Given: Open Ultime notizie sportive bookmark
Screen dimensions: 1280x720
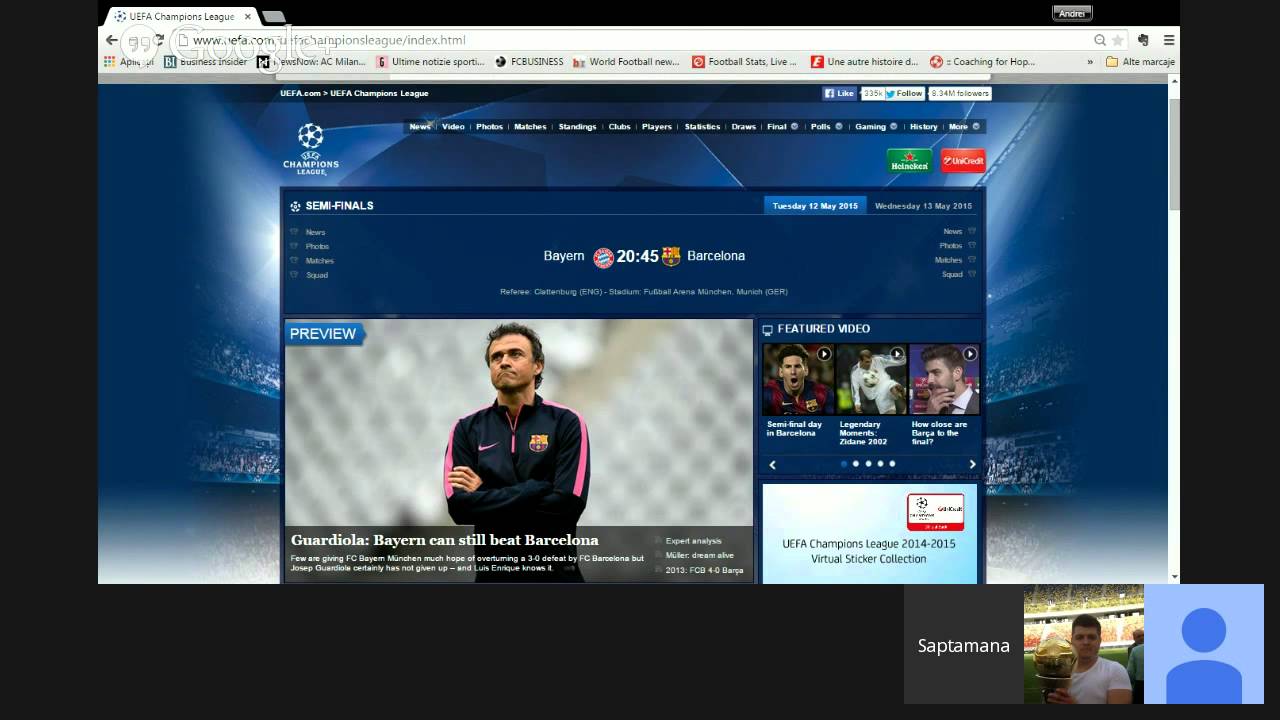Looking at the screenshot, I should point(430,61).
